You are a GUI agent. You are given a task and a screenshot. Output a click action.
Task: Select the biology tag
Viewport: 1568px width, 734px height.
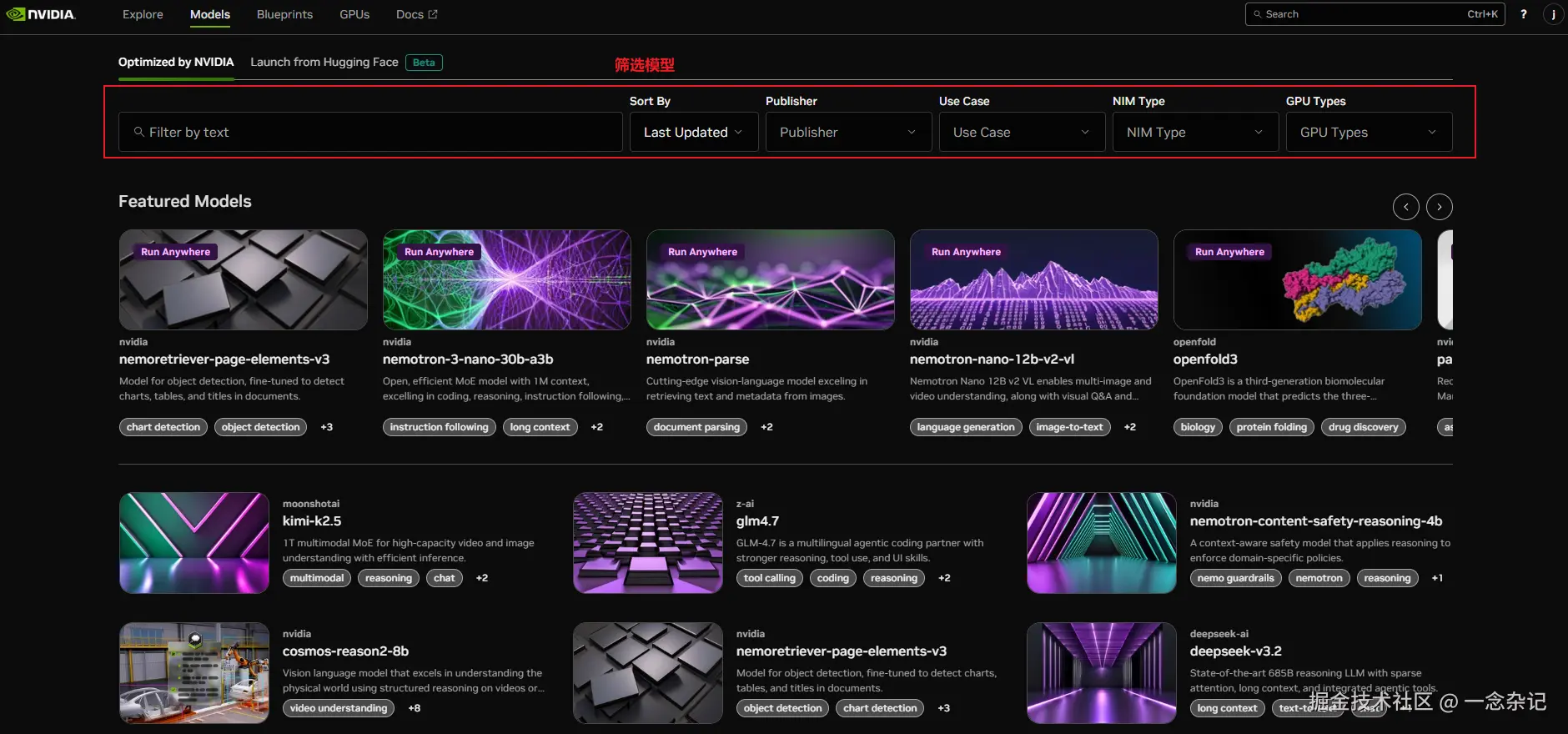coord(1198,427)
